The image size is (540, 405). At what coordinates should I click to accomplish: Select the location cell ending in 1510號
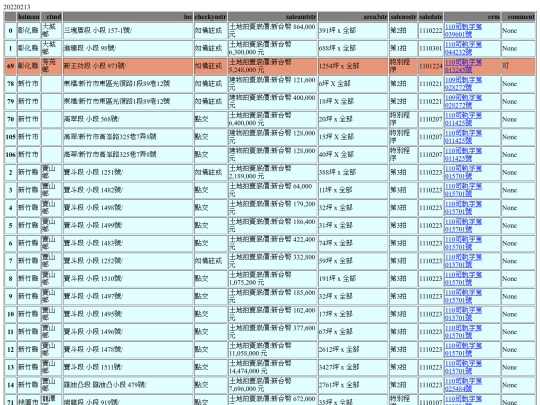pyautogui.click(x=128, y=279)
